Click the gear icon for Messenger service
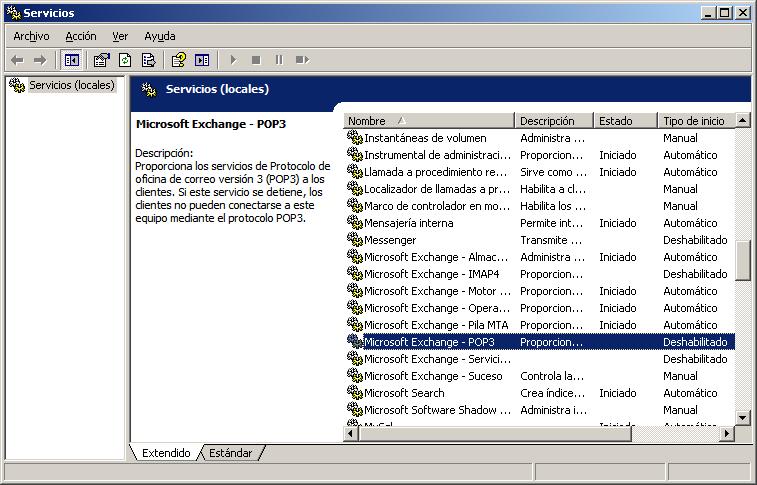This screenshot has width=757, height=485. [354, 240]
